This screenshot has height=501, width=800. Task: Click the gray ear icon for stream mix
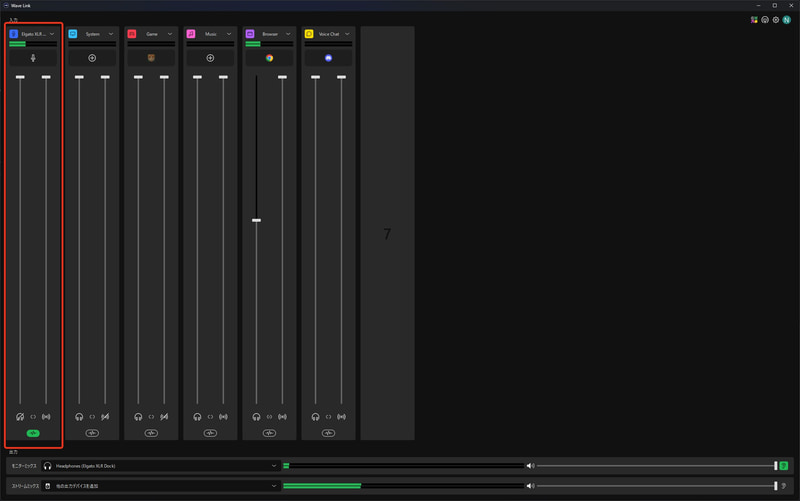pos(784,486)
